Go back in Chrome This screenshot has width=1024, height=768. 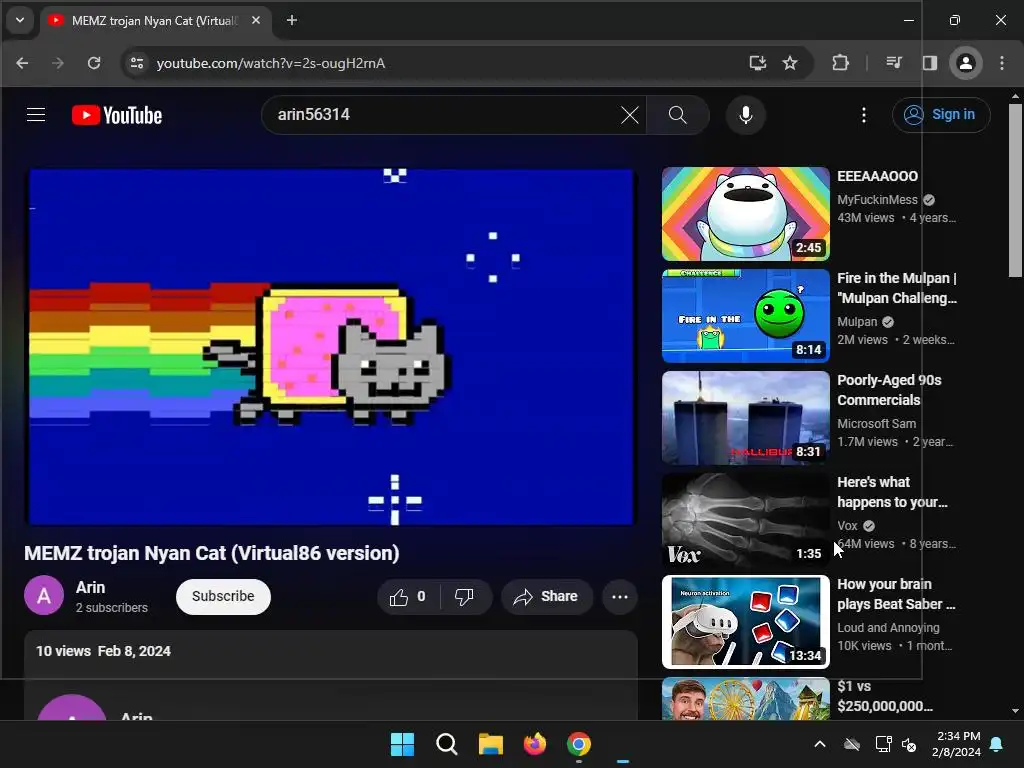(22, 63)
